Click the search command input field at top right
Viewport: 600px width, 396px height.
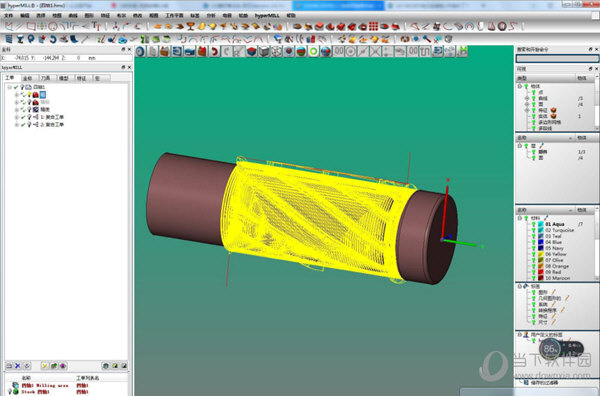(x=557, y=58)
